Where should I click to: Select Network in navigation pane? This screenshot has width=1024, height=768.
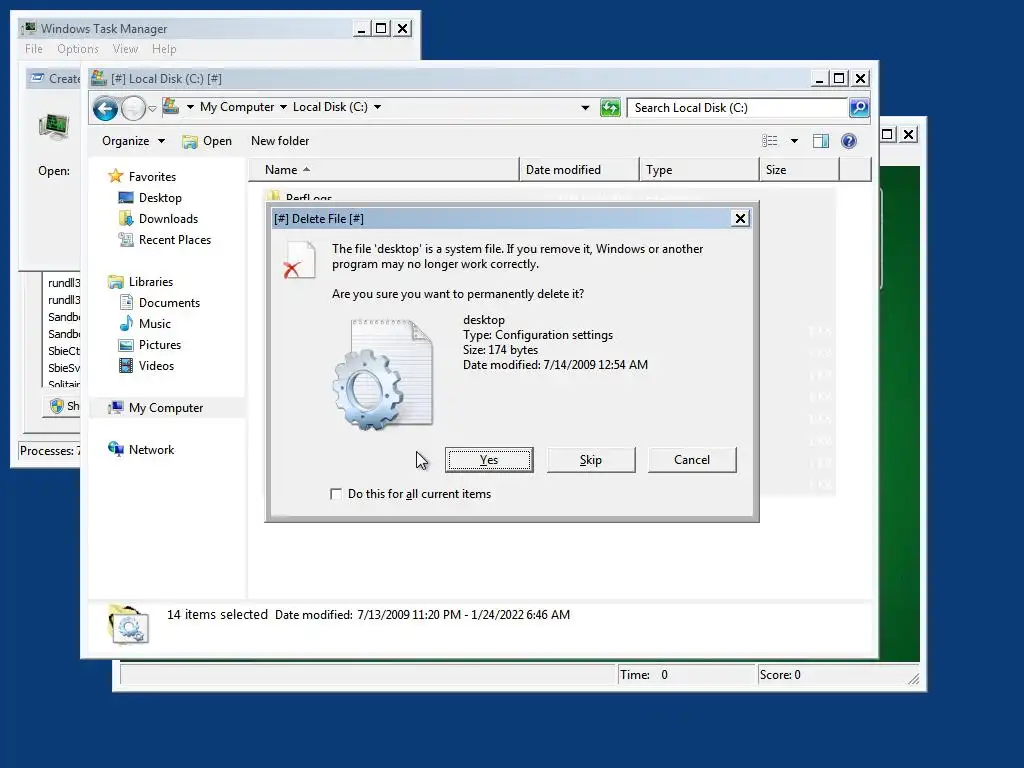[152, 449]
